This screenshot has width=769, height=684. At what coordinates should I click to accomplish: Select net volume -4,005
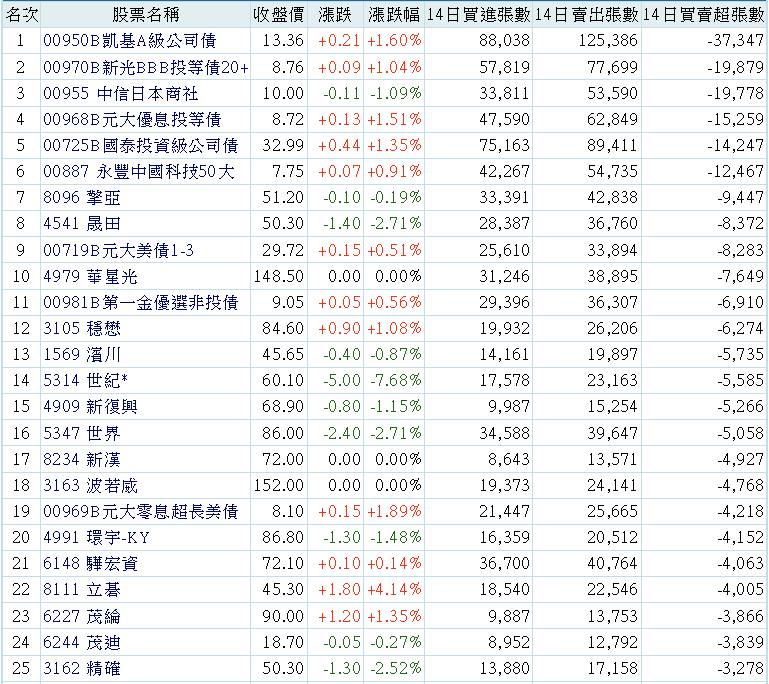click(741, 589)
